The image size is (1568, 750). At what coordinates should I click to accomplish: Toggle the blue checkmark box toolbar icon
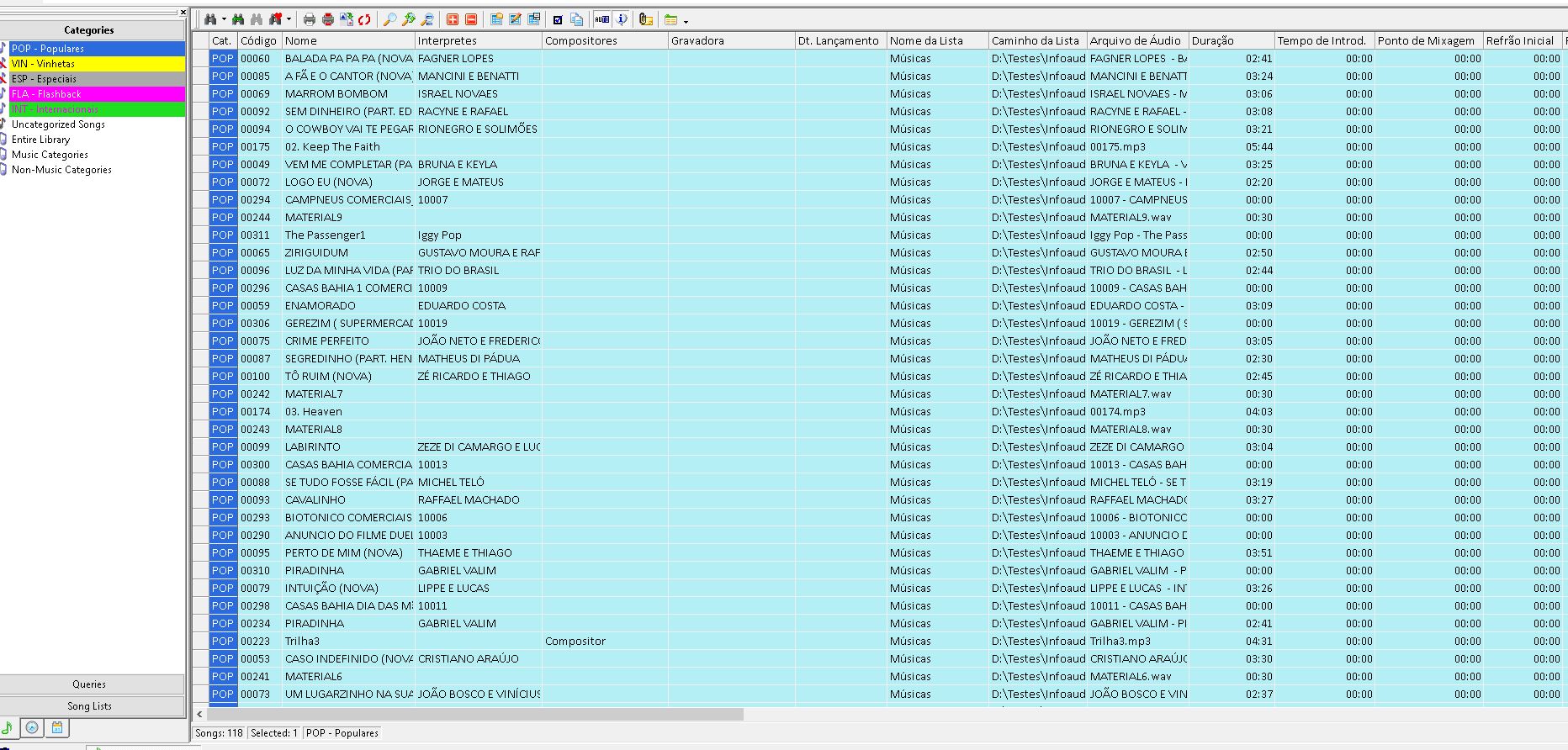coord(558,19)
